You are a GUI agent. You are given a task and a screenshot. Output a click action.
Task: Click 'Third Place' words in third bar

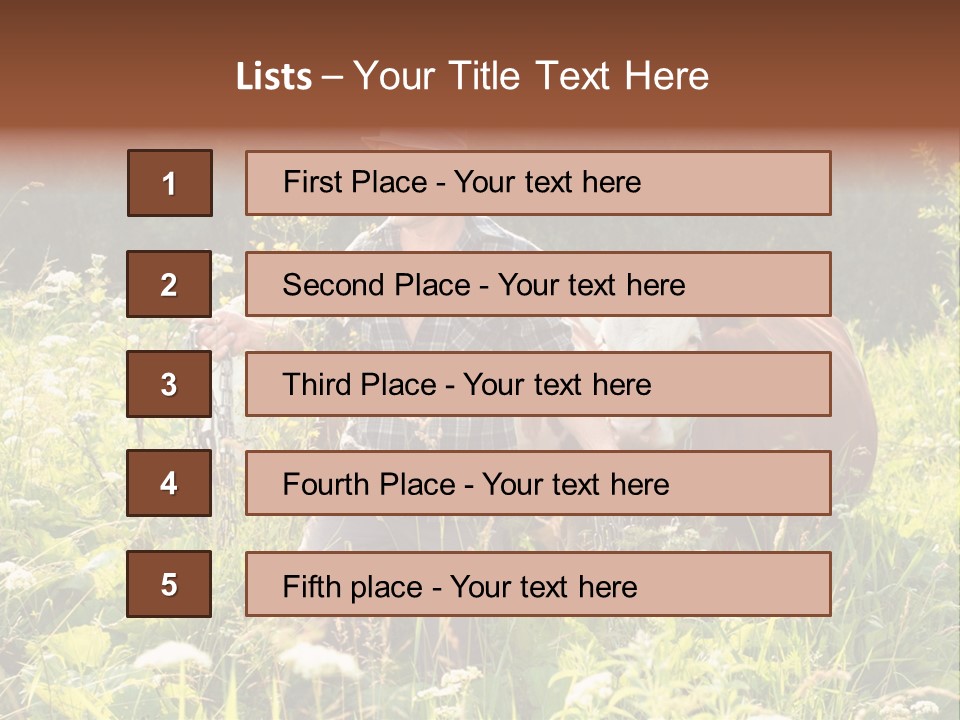click(358, 385)
